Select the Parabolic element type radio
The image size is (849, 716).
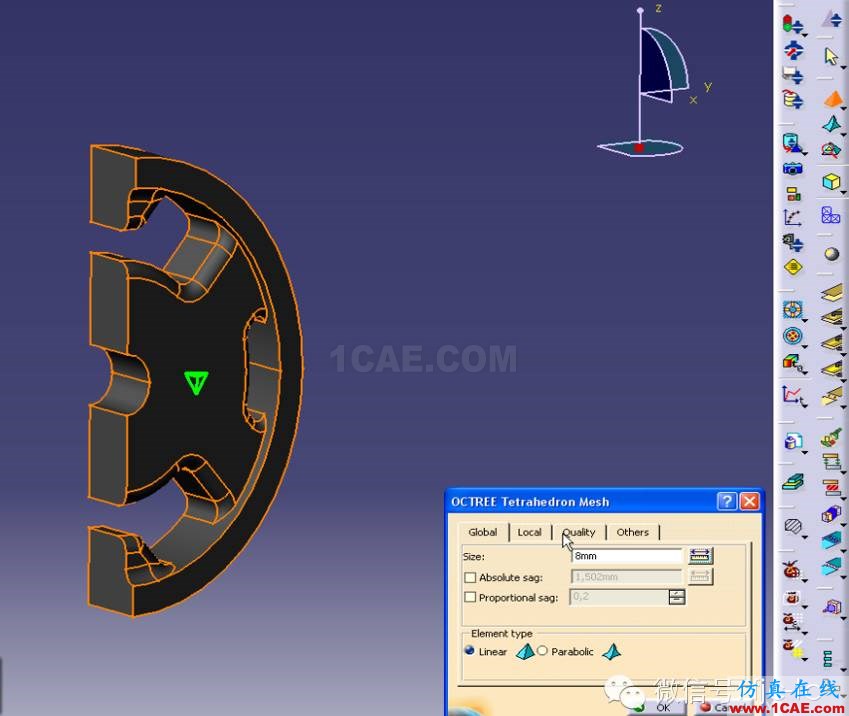[542, 650]
